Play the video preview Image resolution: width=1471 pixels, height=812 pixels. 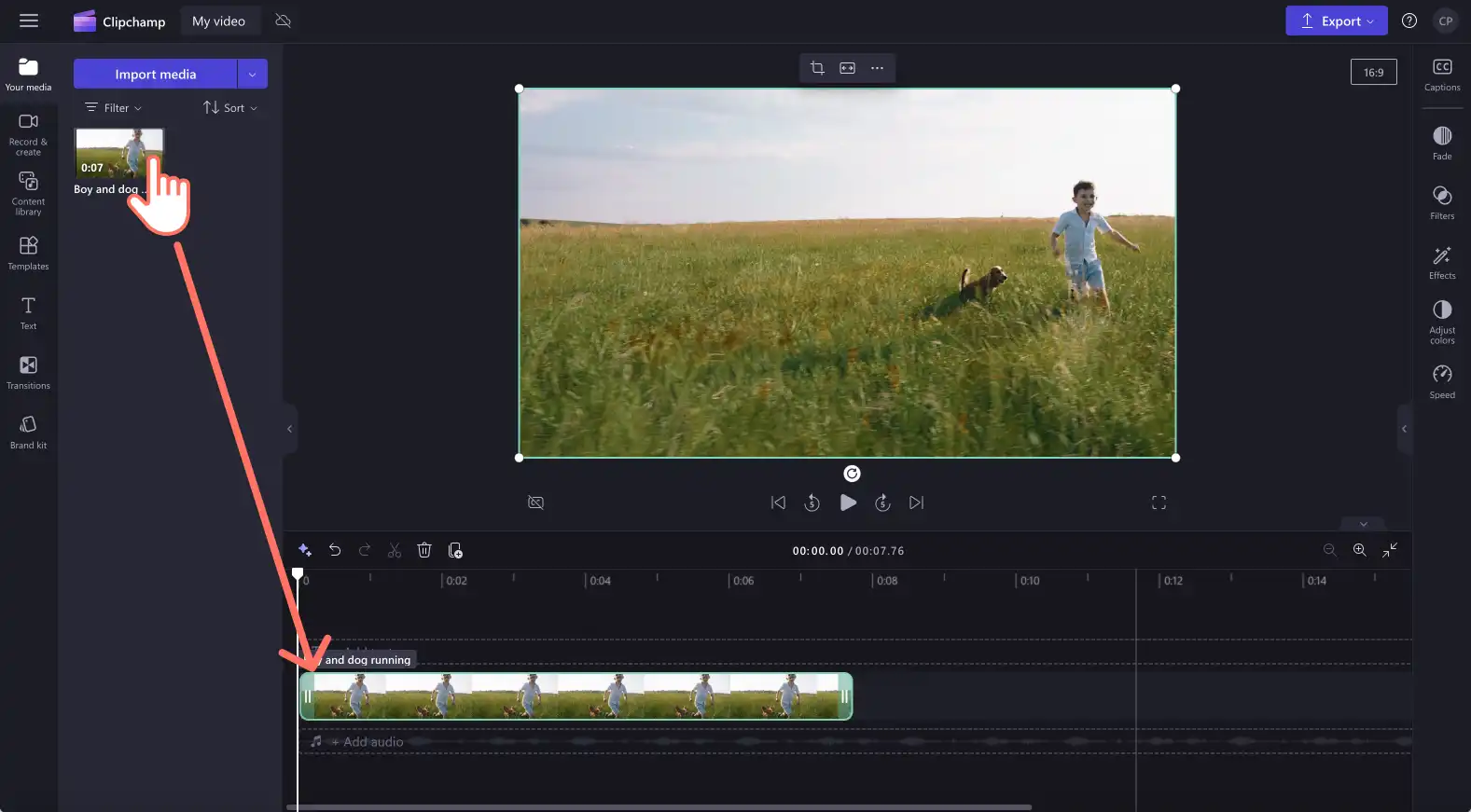[848, 502]
